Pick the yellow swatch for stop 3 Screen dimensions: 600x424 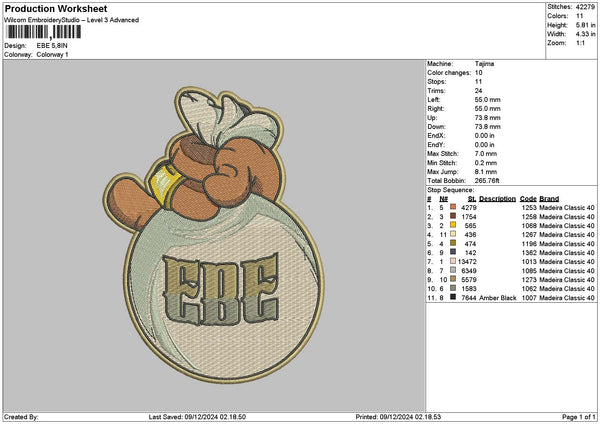point(452,224)
